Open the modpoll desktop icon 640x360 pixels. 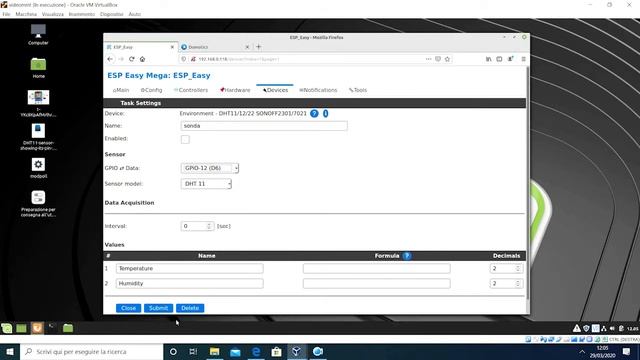38,168
